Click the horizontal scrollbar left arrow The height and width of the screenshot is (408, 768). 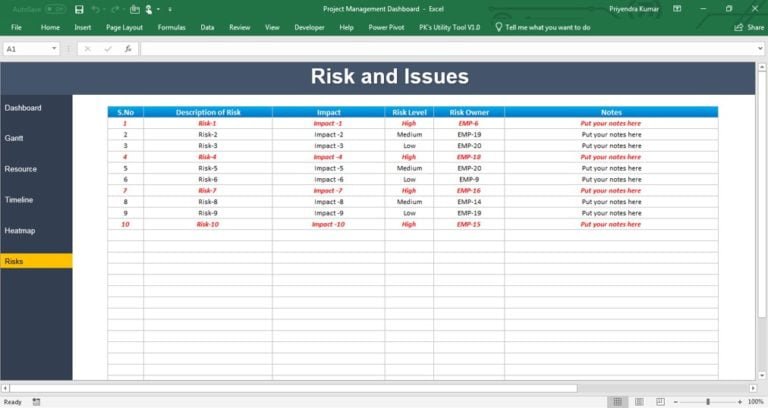pyautogui.click(x=5, y=388)
